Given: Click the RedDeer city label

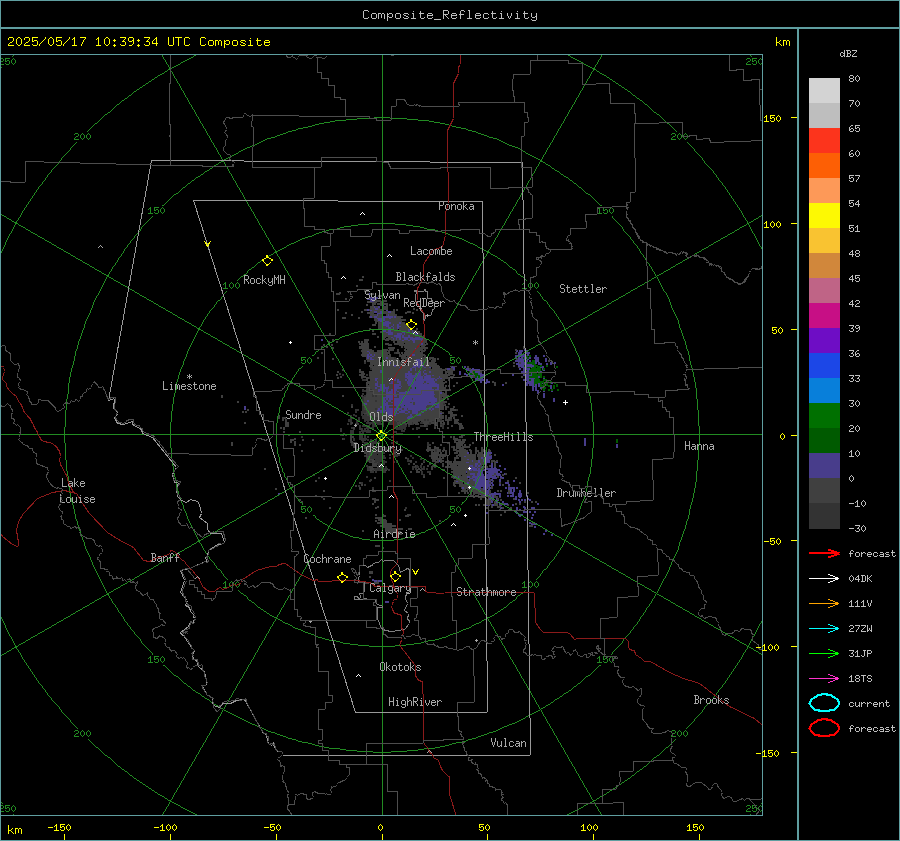Looking at the screenshot, I should [x=424, y=303].
